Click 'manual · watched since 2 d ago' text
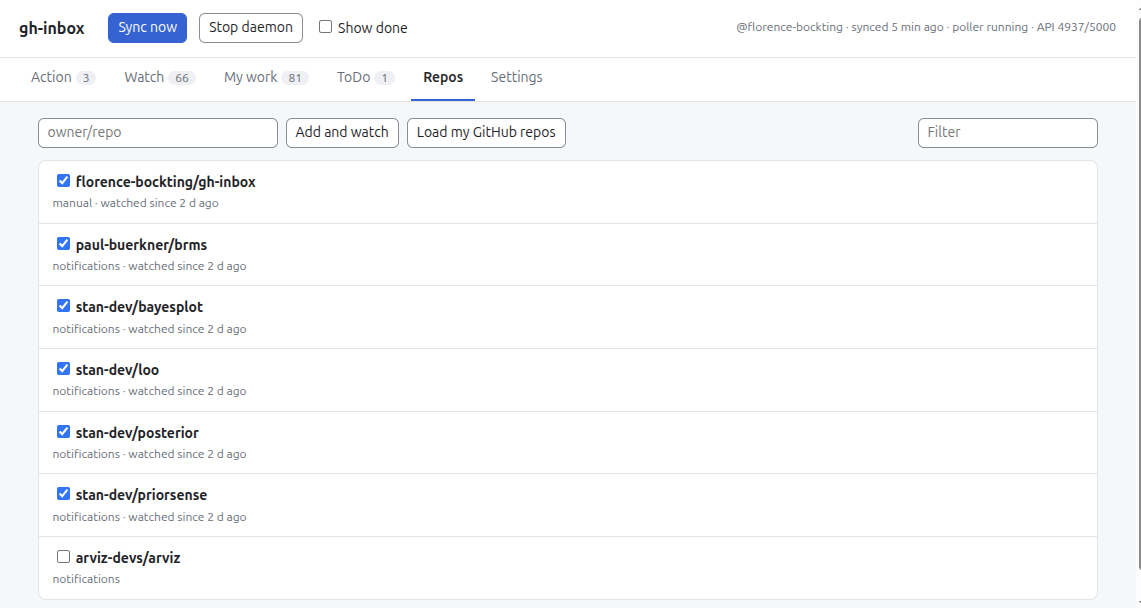Viewport: 1141px width, 608px height. click(x=135, y=204)
